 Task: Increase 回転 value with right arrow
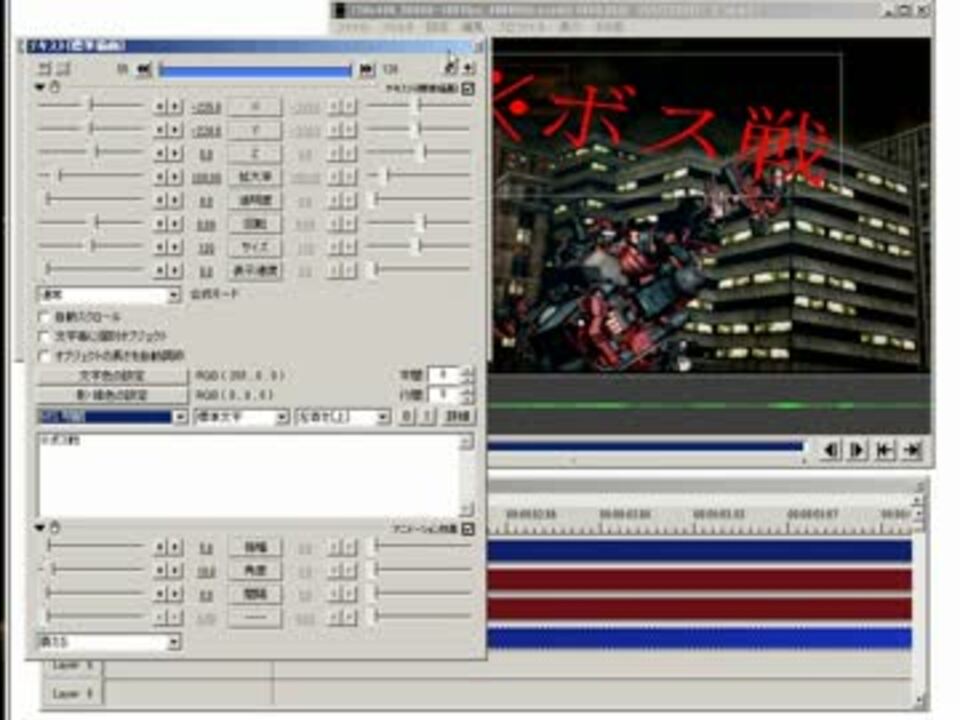175,223
